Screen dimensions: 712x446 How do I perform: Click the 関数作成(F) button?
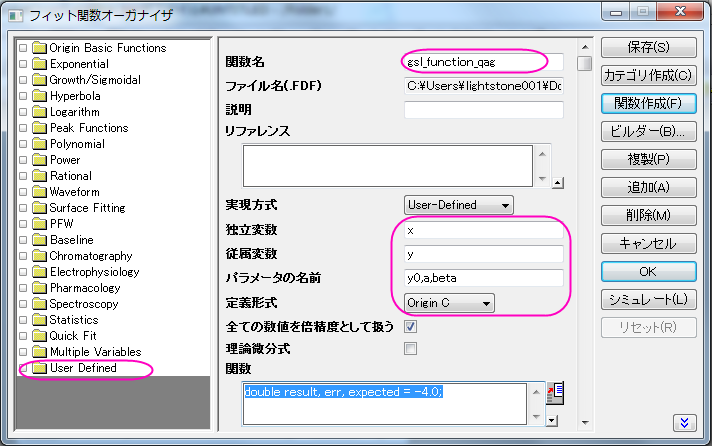(648, 104)
